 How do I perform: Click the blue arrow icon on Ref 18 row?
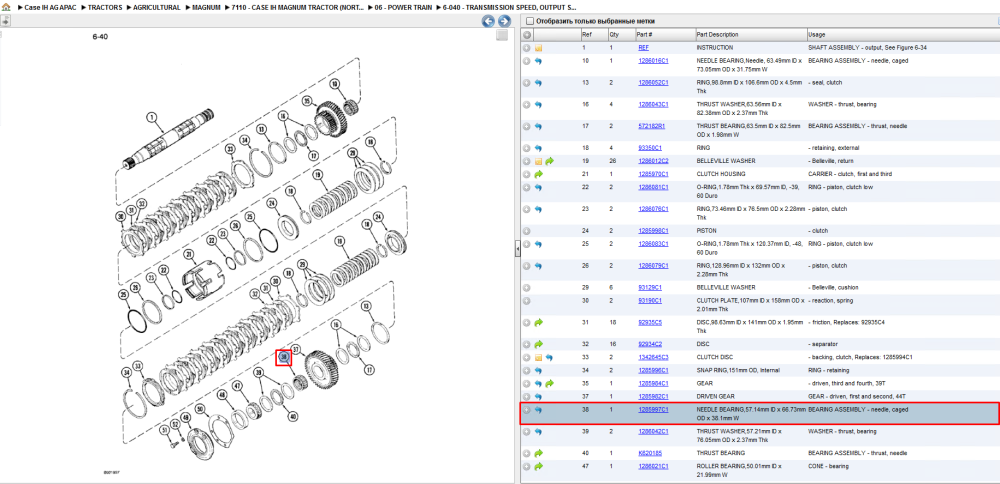(x=538, y=148)
